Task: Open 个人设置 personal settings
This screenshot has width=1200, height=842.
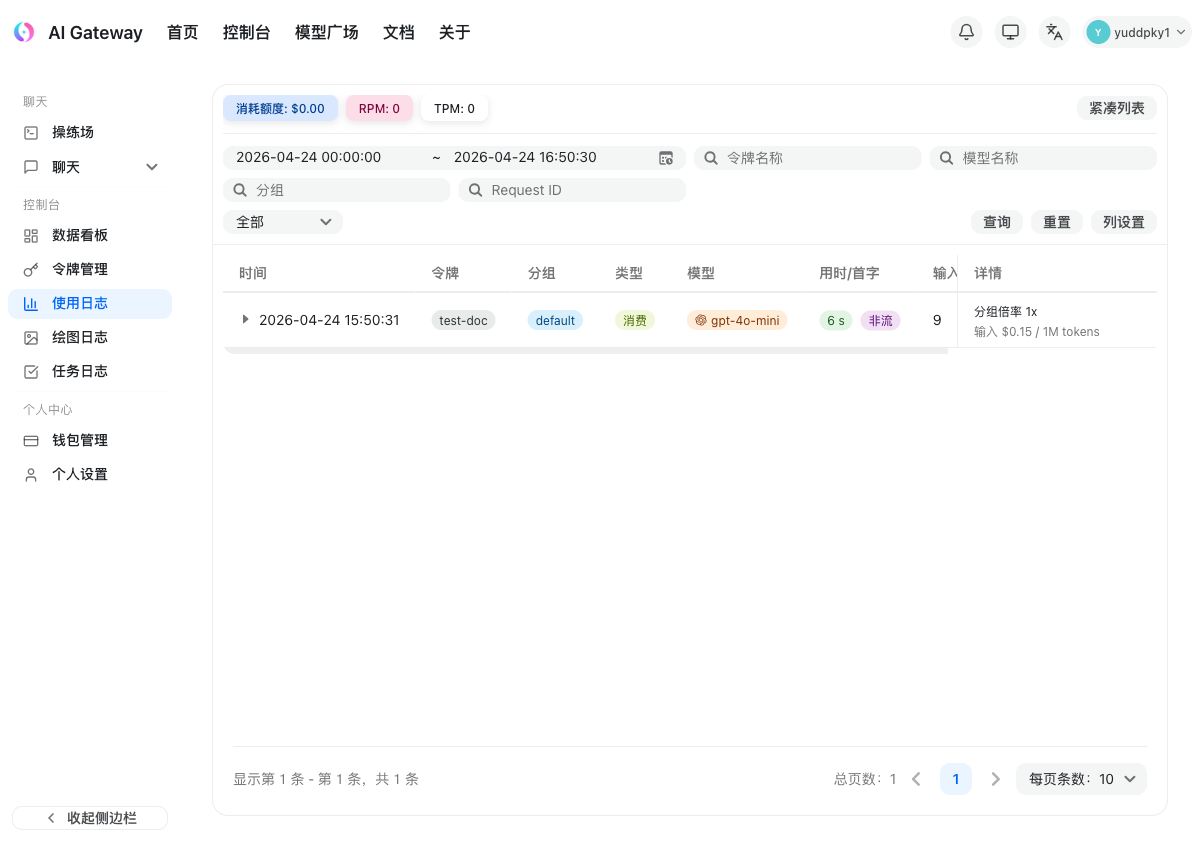Action: click(x=90, y=474)
